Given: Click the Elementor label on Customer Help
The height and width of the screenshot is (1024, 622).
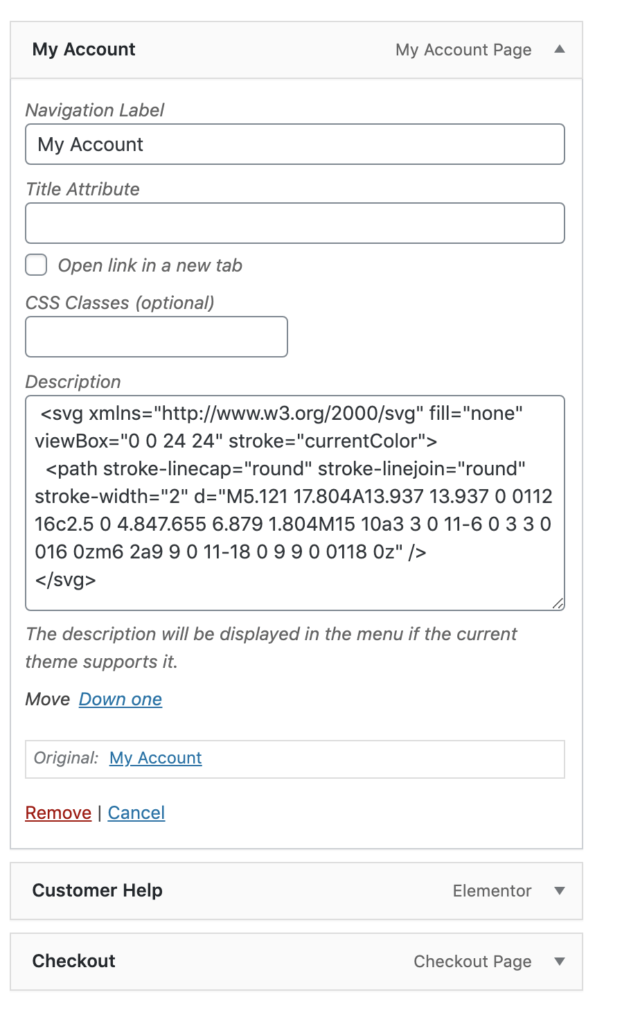Looking at the screenshot, I should pos(492,891).
